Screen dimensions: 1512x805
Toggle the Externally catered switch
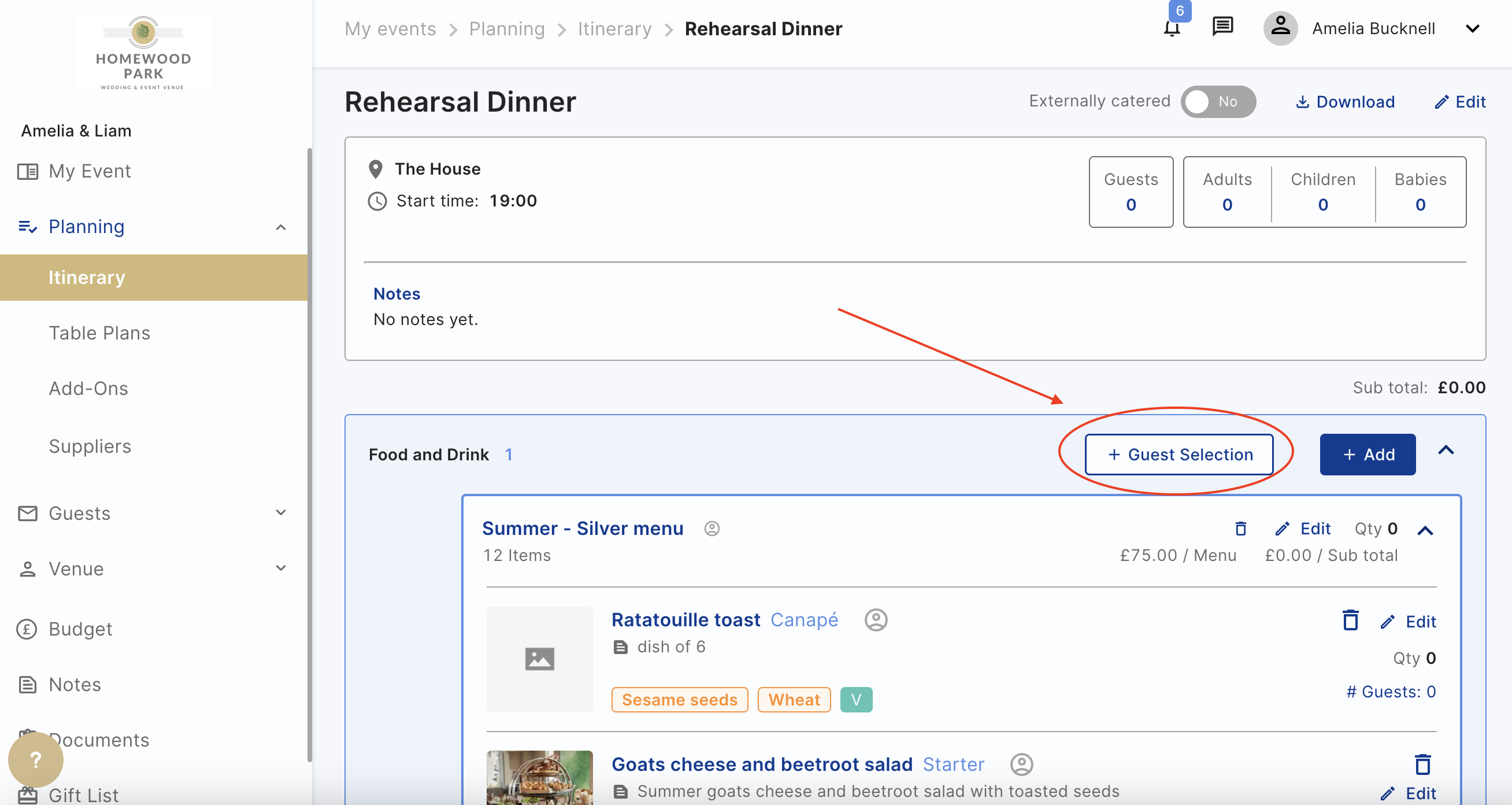(x=1218, y=102)
